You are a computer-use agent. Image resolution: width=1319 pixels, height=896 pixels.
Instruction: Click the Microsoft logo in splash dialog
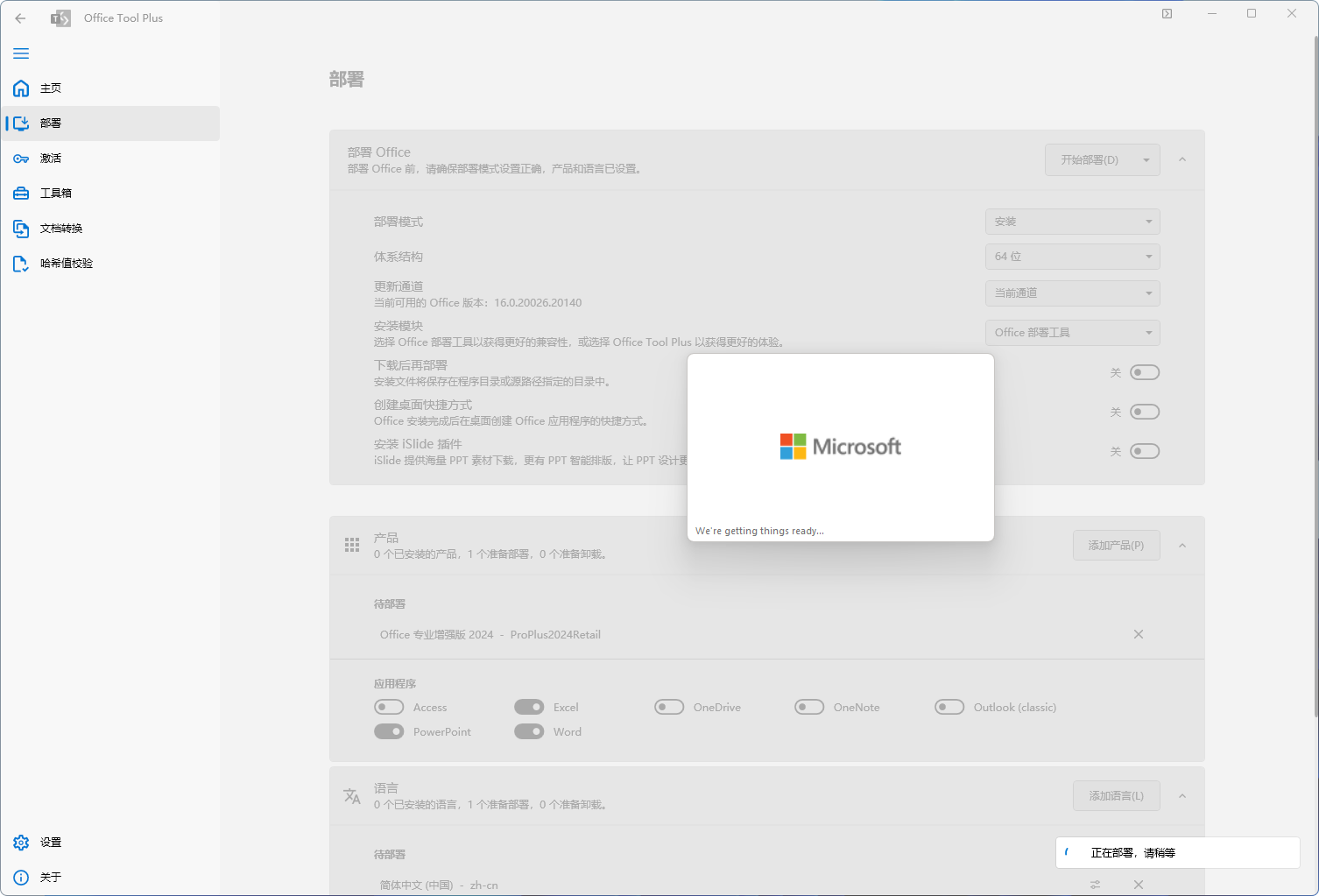coord(840,447)
